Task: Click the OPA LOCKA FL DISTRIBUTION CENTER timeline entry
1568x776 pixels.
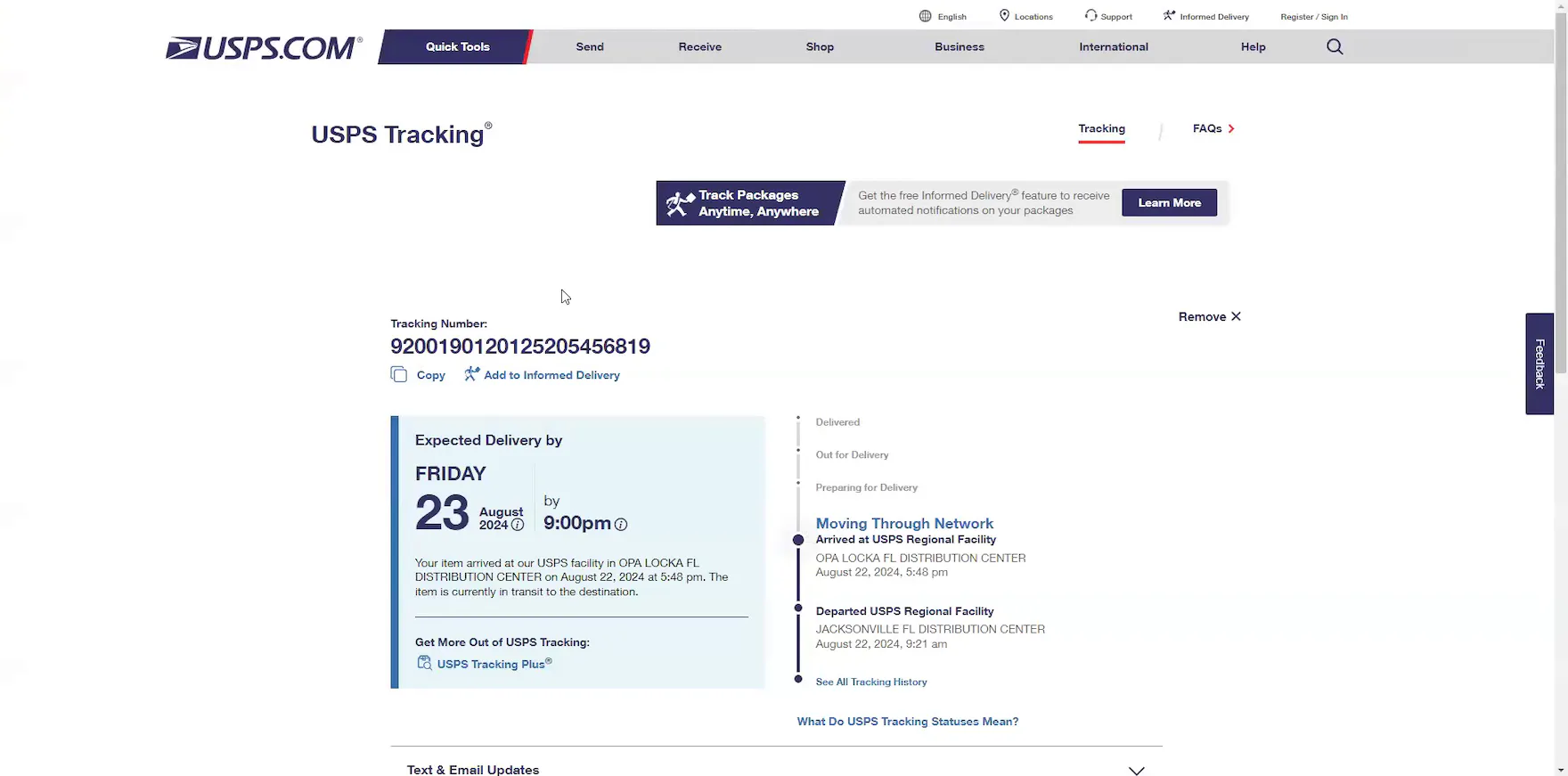Action: click(920, 559)
